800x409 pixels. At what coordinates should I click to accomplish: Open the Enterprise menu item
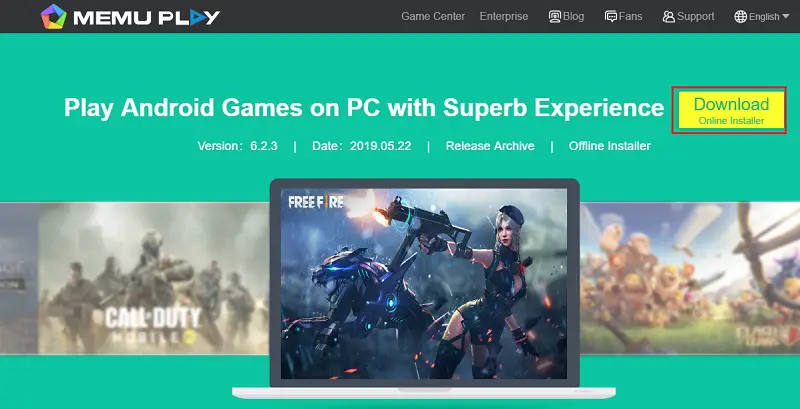tap(504, 16)
